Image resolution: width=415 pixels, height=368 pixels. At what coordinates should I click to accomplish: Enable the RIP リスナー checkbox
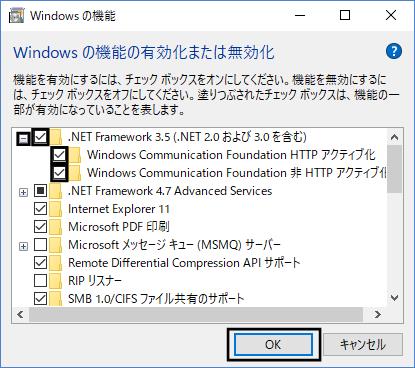click(41, 281)
